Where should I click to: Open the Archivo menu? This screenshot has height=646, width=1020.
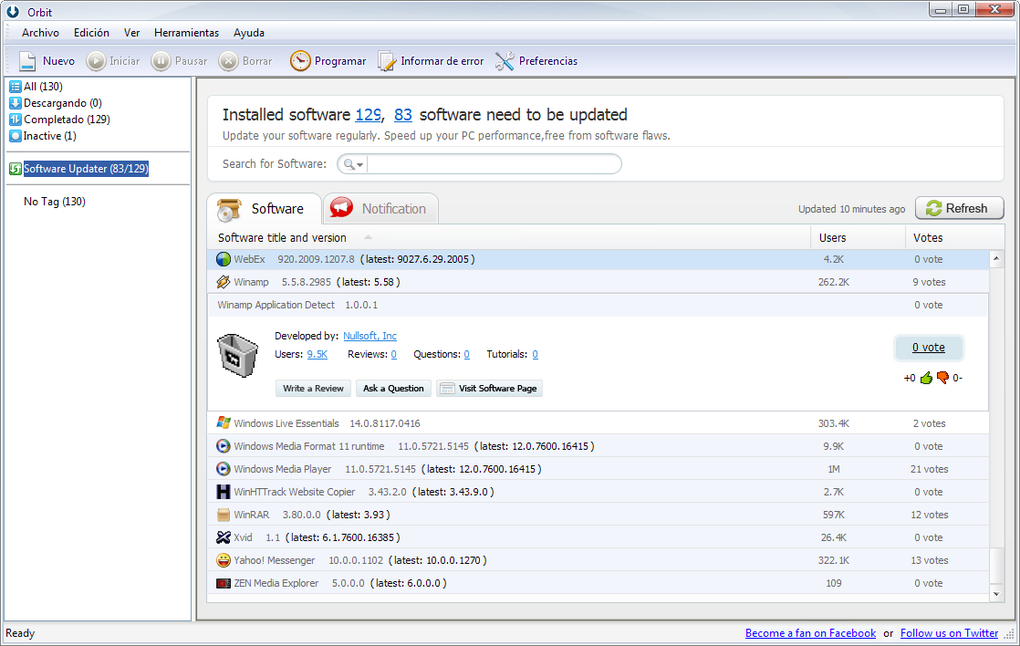[40, 32]
